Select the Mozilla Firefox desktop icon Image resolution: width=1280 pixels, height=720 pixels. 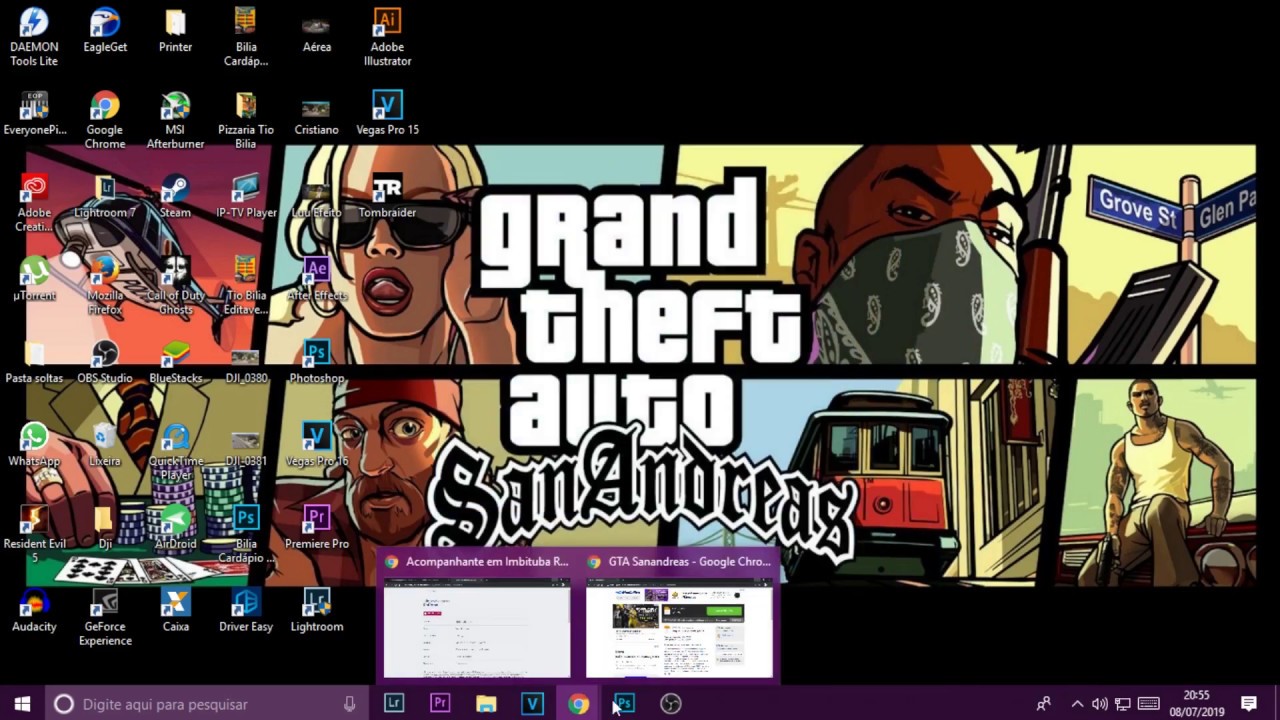pyautogui.click(x=105, y=285)
